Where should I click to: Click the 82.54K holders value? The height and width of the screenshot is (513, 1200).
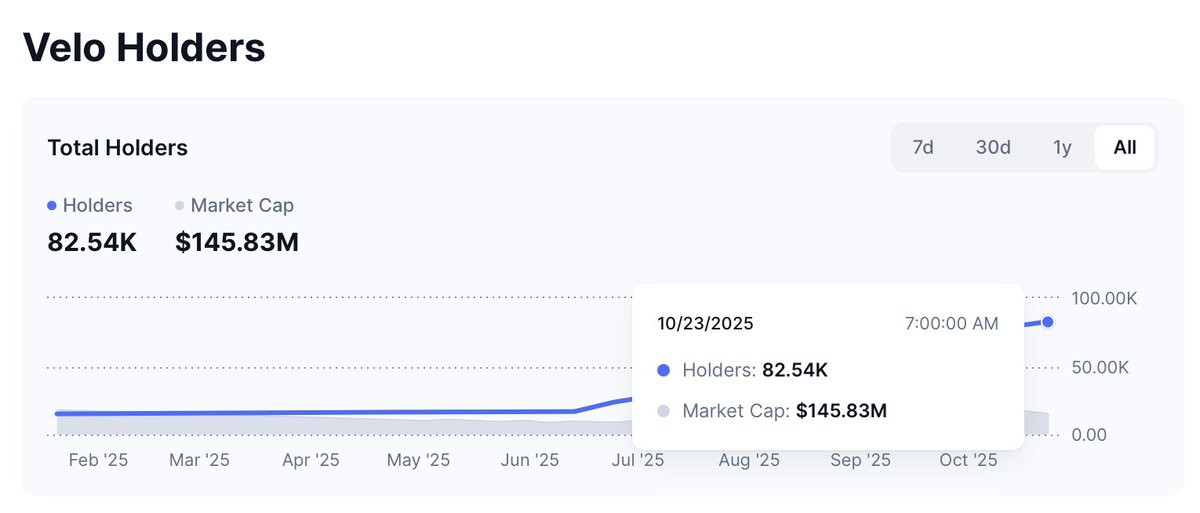point(92,242)
